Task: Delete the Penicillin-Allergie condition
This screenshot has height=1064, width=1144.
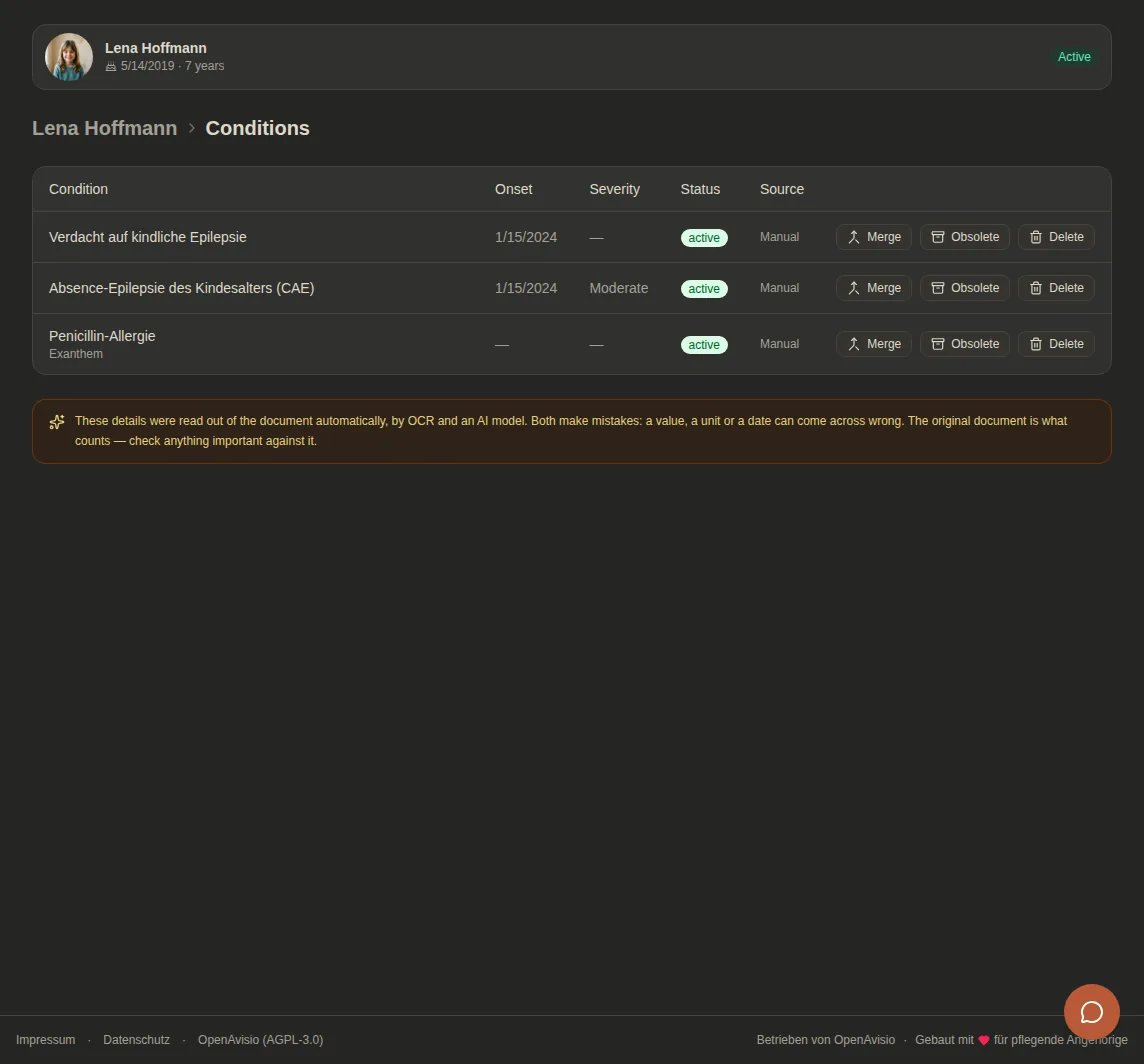Action: (x=1056, y=344)
